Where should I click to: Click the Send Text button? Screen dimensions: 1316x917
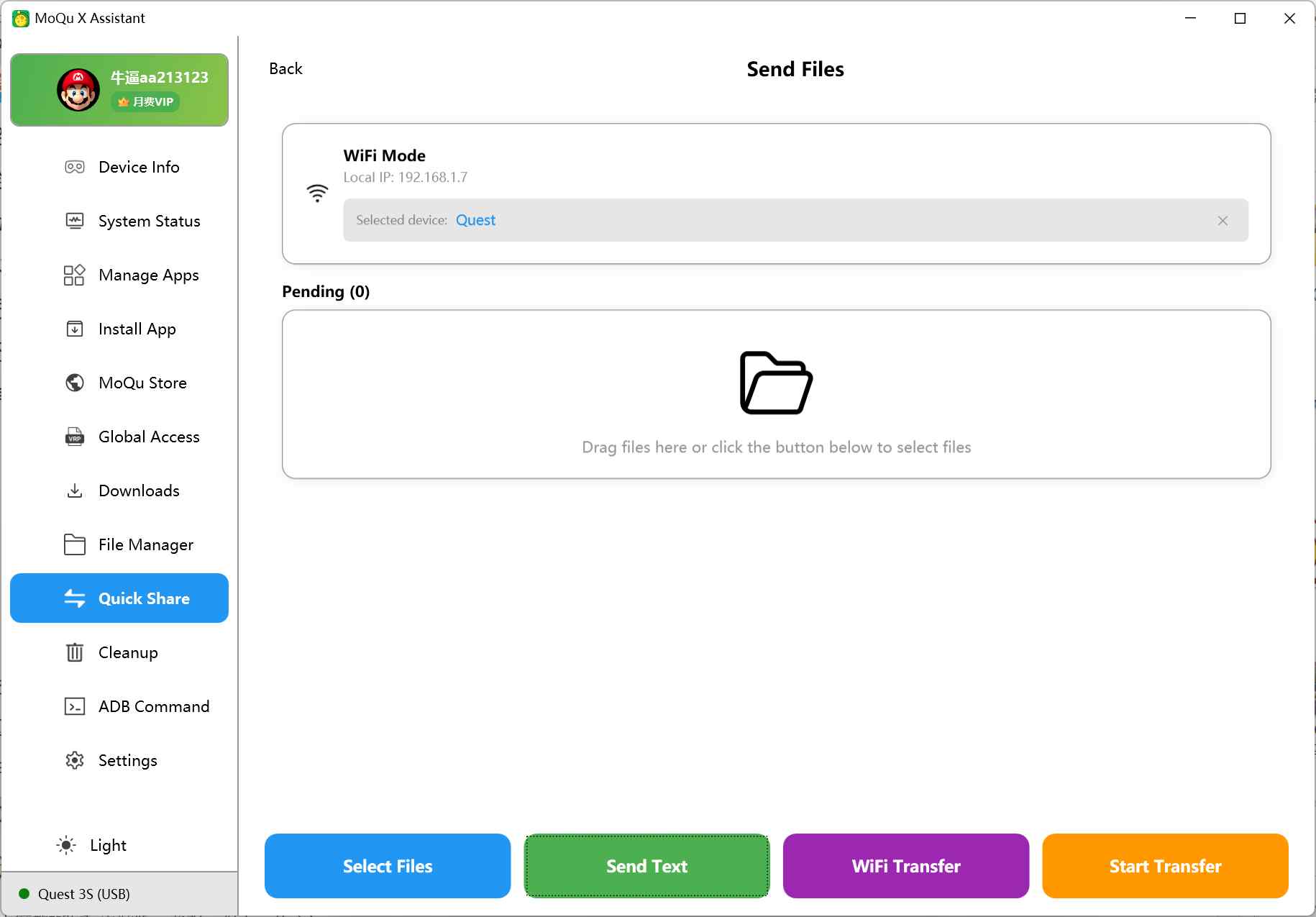[x=646, y=866]
